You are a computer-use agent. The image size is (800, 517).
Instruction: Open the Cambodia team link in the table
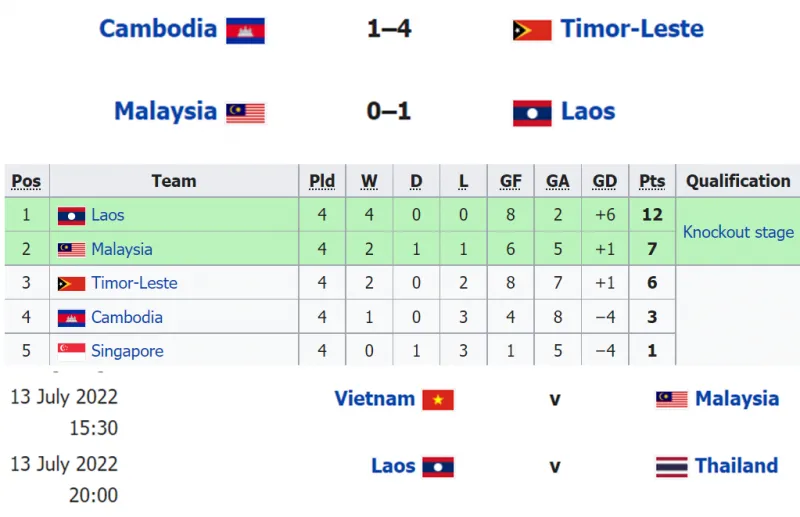pos(126,317)
